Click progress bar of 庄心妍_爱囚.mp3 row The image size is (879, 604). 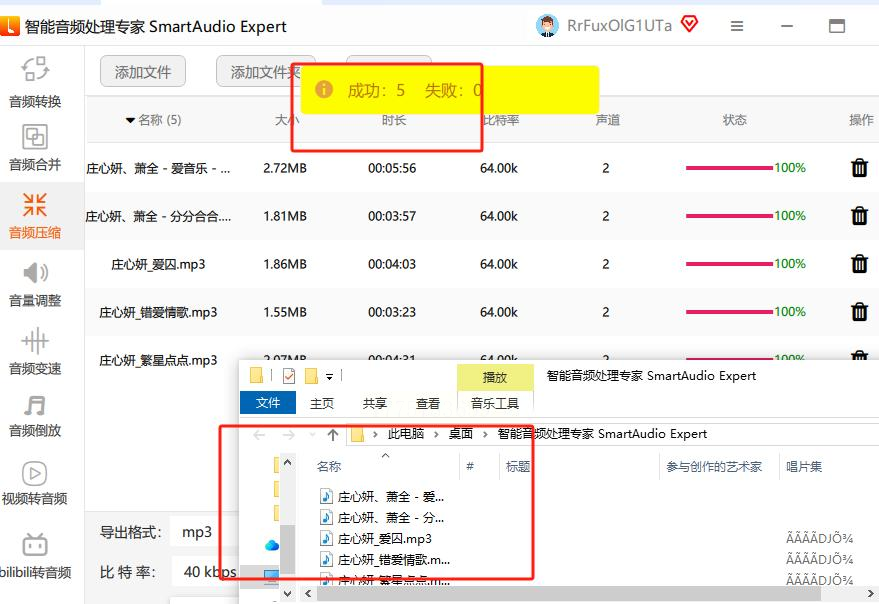(729, 264)
